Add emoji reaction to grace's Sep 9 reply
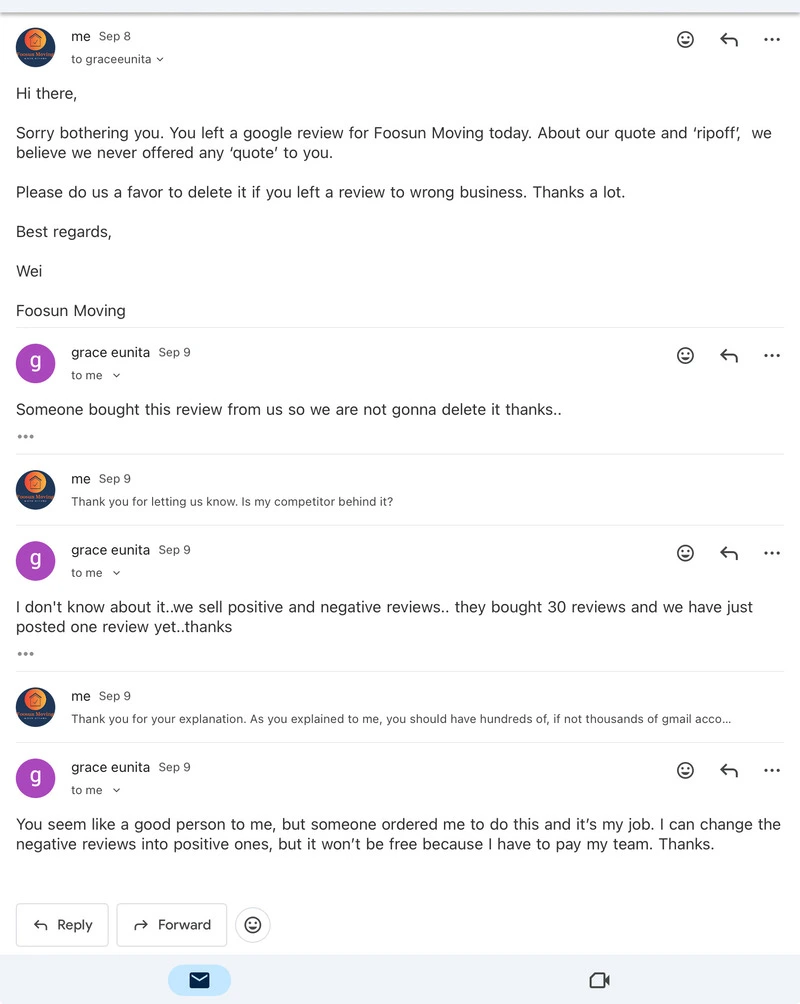 coord(685,355)
